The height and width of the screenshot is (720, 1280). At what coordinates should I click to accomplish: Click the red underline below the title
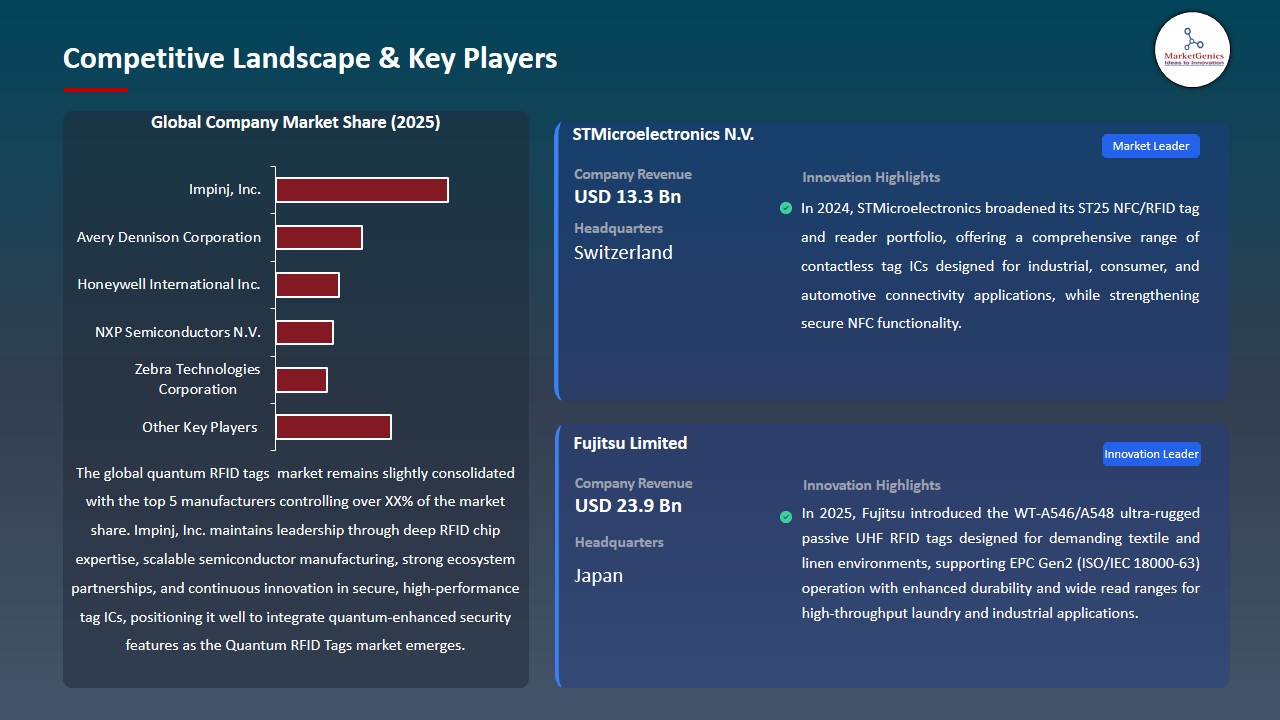pos(96,90)
